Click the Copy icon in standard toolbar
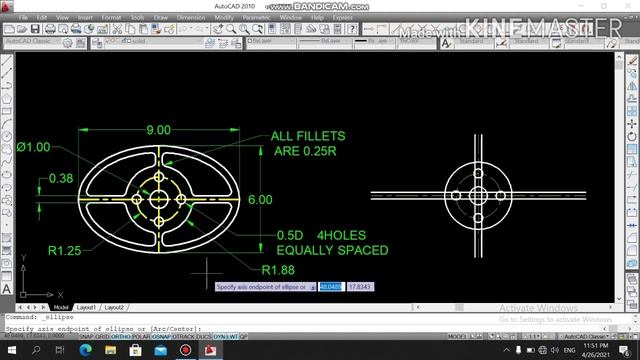 pyautogui.click(x=130, y=29)
